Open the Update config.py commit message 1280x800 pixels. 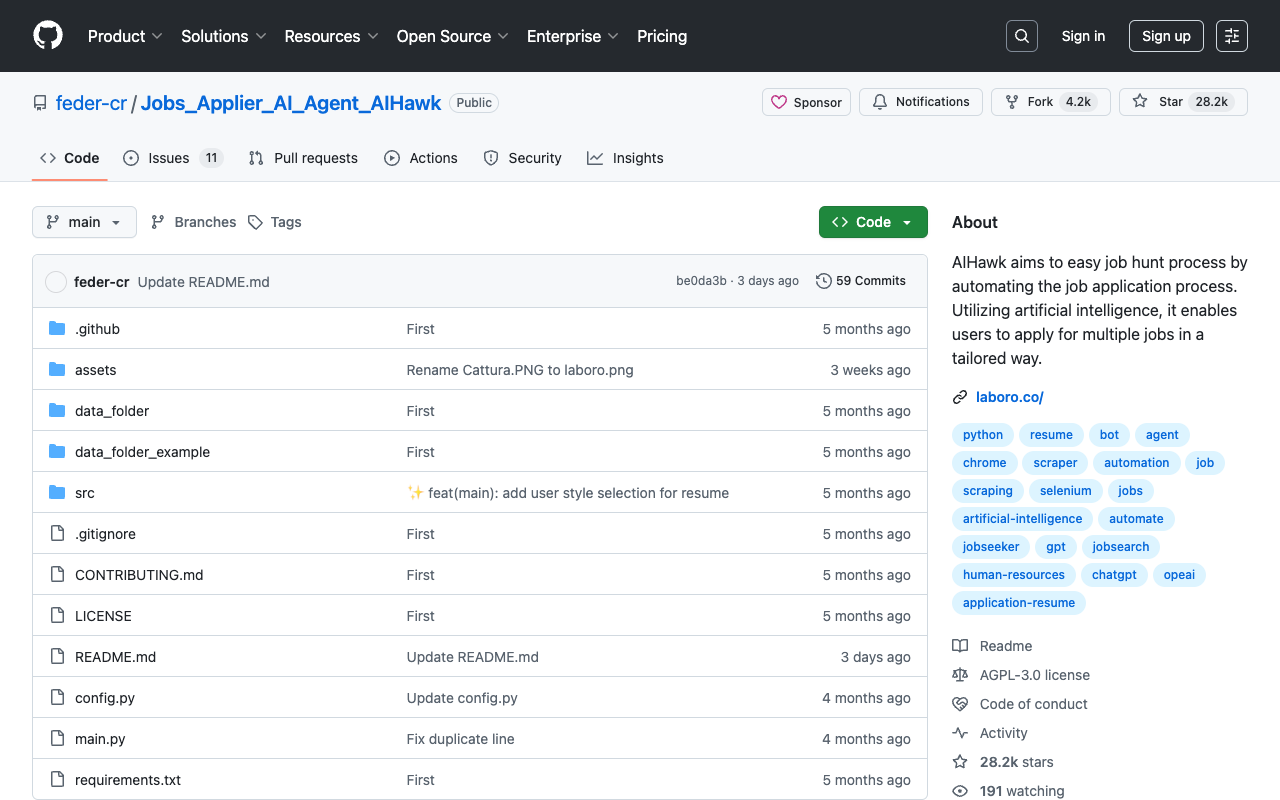click(462, 698)
